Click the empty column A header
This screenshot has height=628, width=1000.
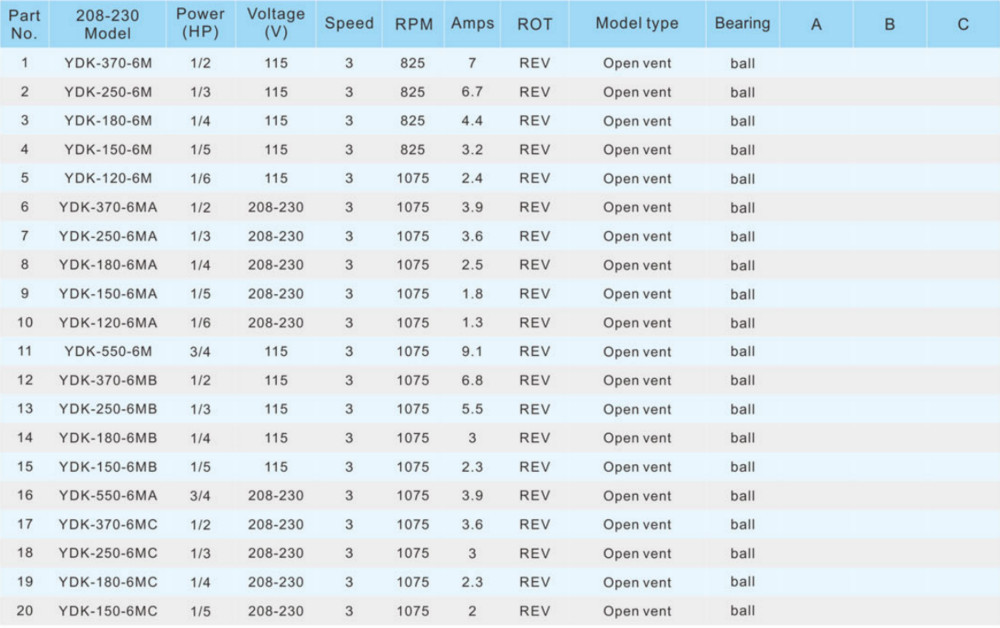[x=816, y=24]
